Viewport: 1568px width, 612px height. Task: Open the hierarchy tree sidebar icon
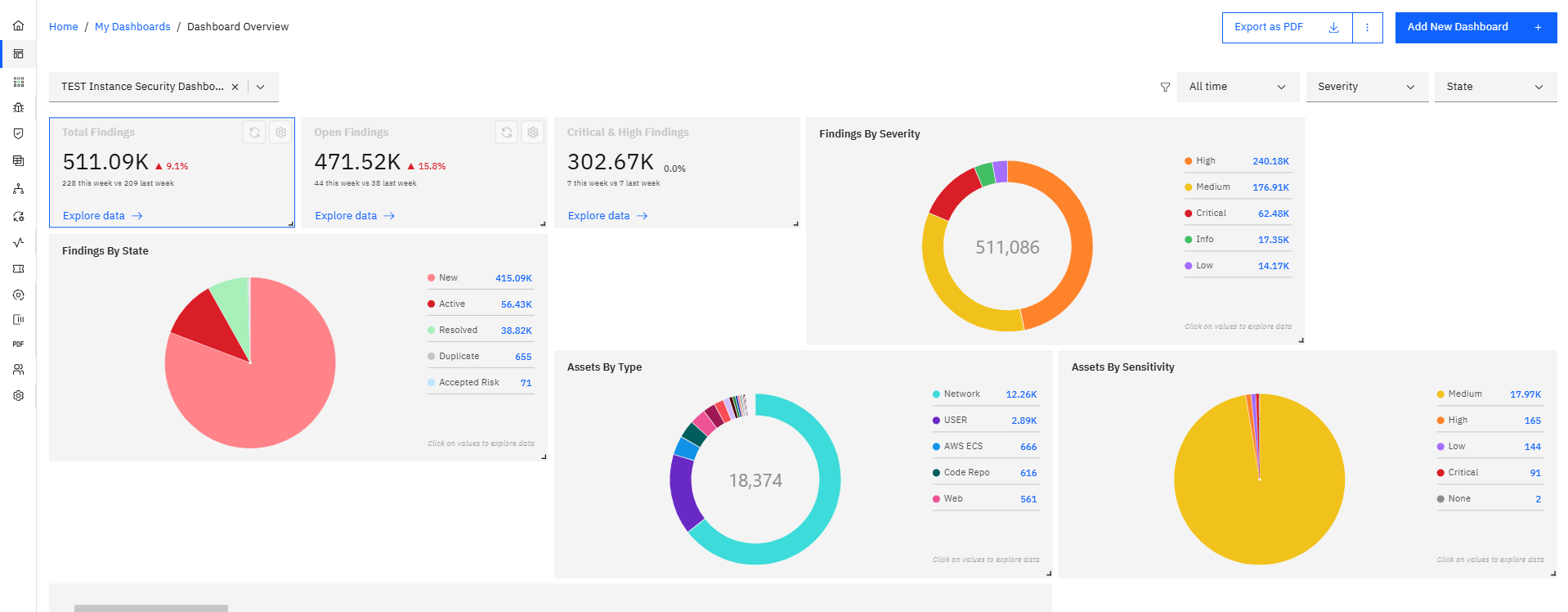[18, 189]
